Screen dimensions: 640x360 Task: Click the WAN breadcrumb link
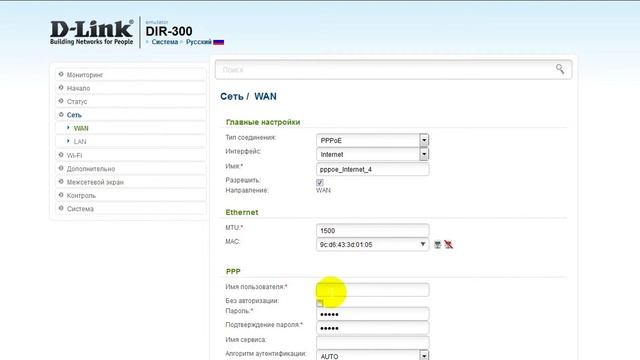coord(265,97)
